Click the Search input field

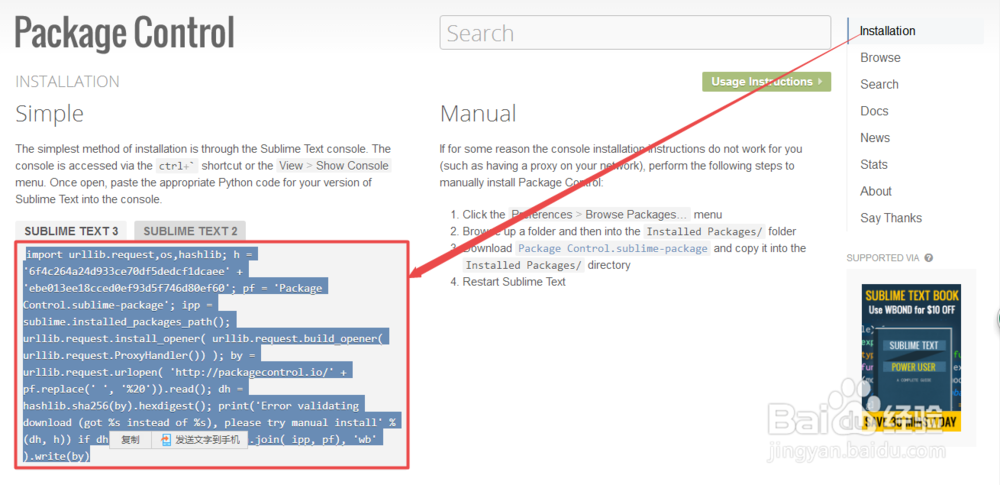[x=635, y=33]
